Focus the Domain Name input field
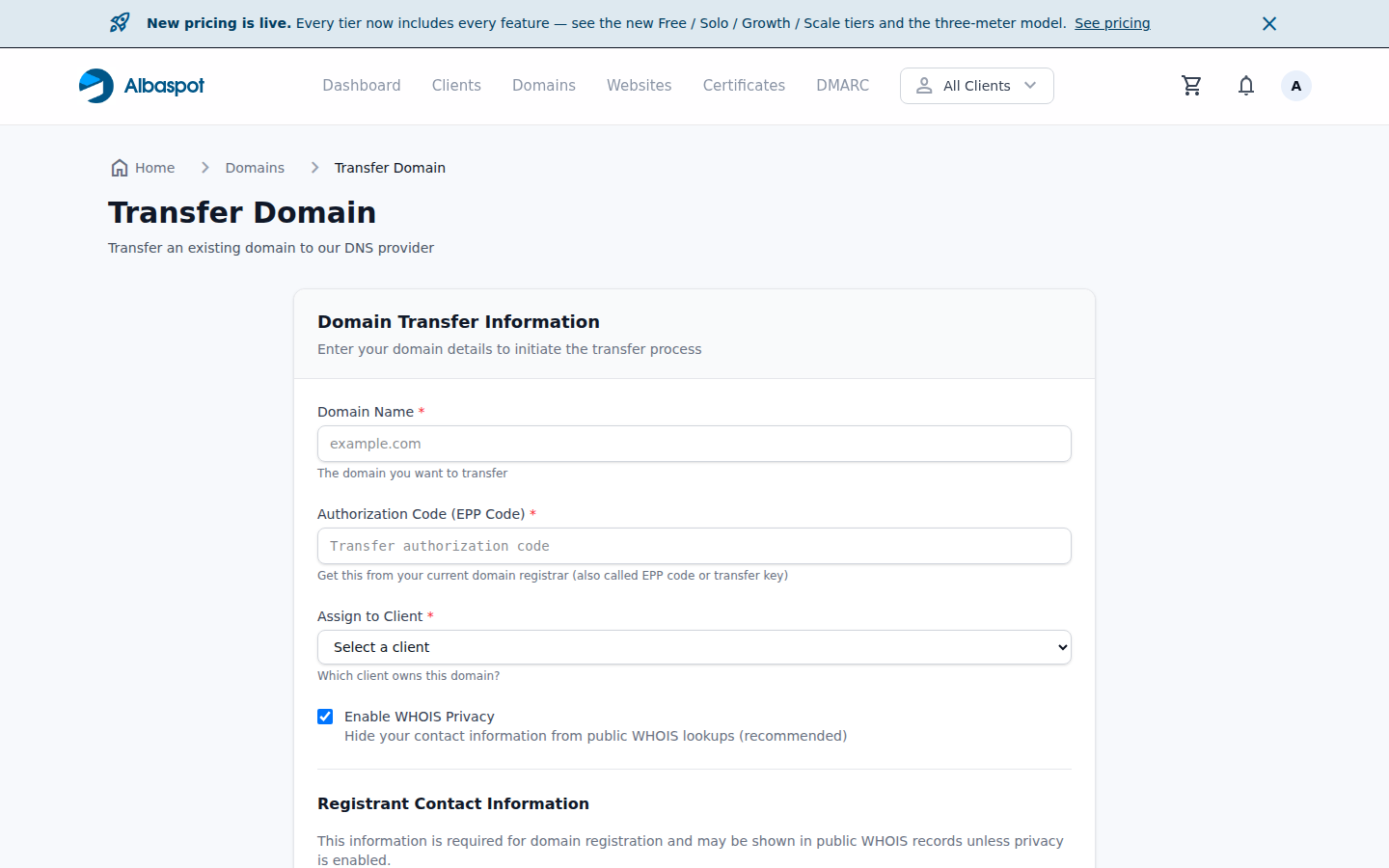Viewport: 1389px width, 868px height. pos(694,444)
